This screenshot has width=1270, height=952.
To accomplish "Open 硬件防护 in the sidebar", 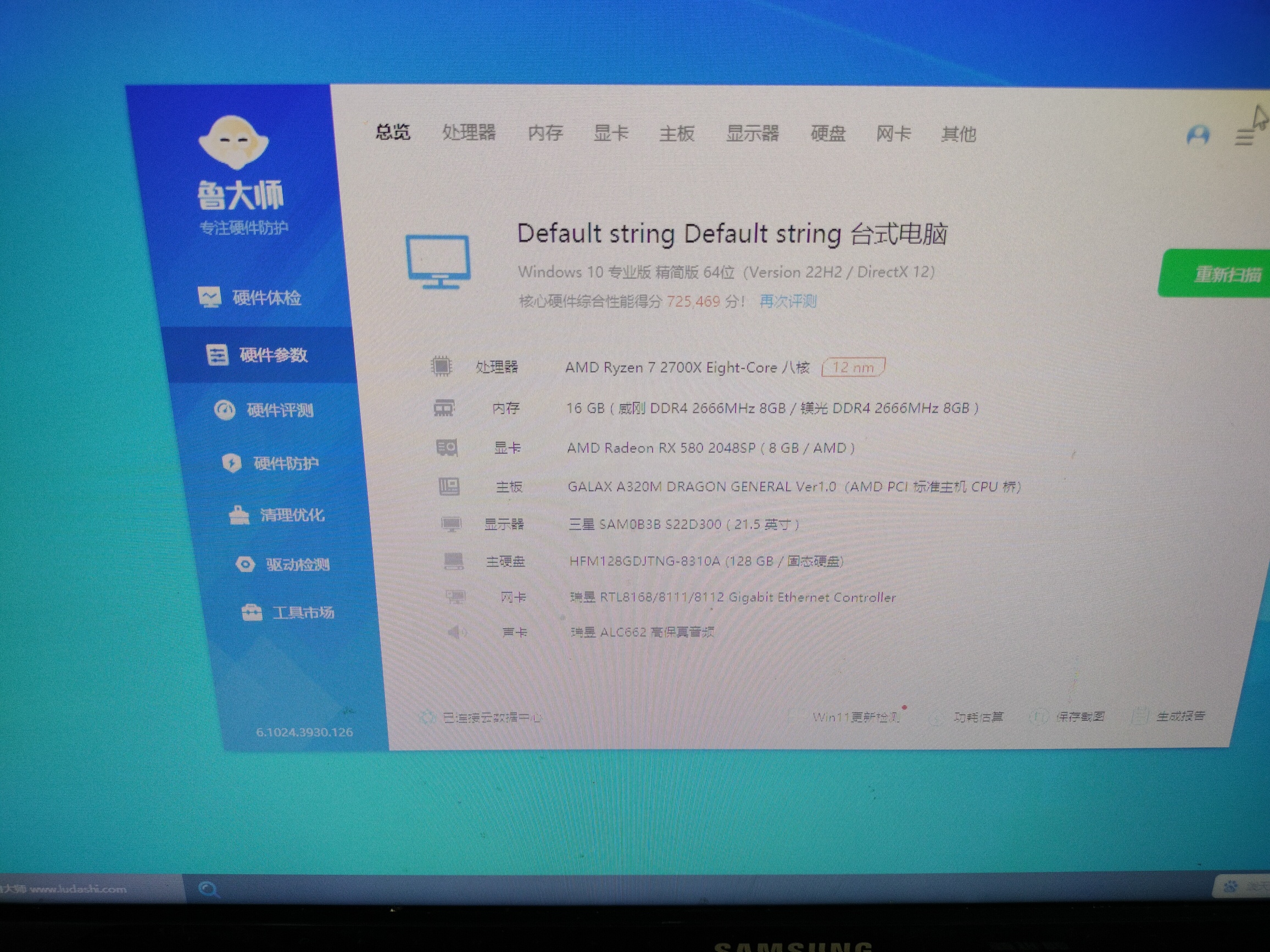I will pyautogui.click(x=270, y=463).
